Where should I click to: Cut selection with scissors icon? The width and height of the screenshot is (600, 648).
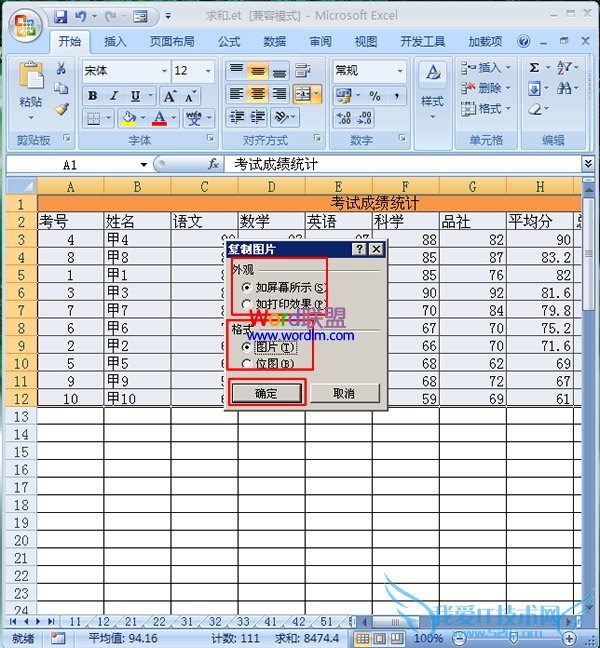(x=61, y=68)
